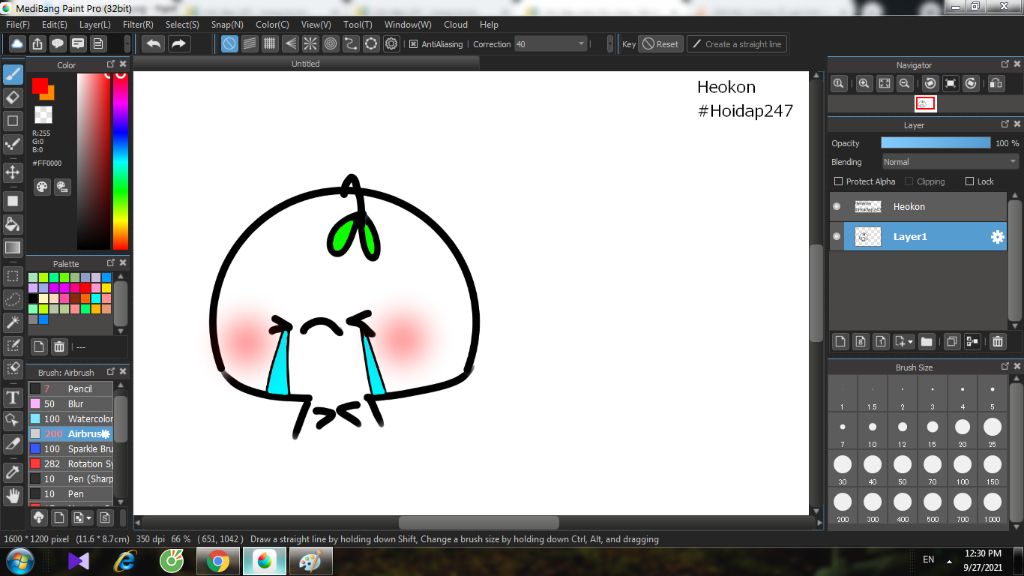Viewport: 1024px width, 576px height.
Task: Click the red foreground color swatch
Action: pos(40,86)
